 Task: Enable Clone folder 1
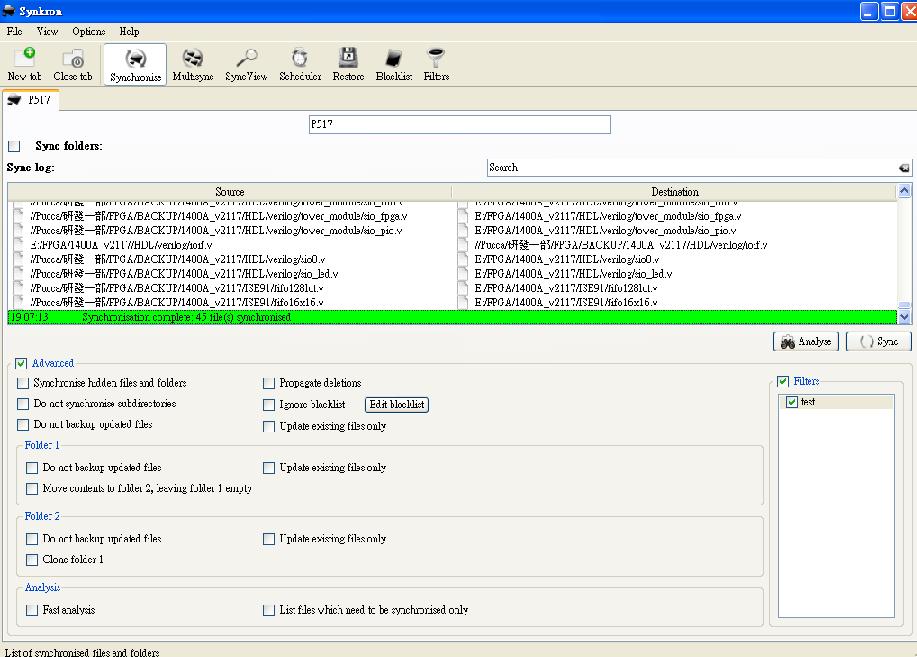32,560
